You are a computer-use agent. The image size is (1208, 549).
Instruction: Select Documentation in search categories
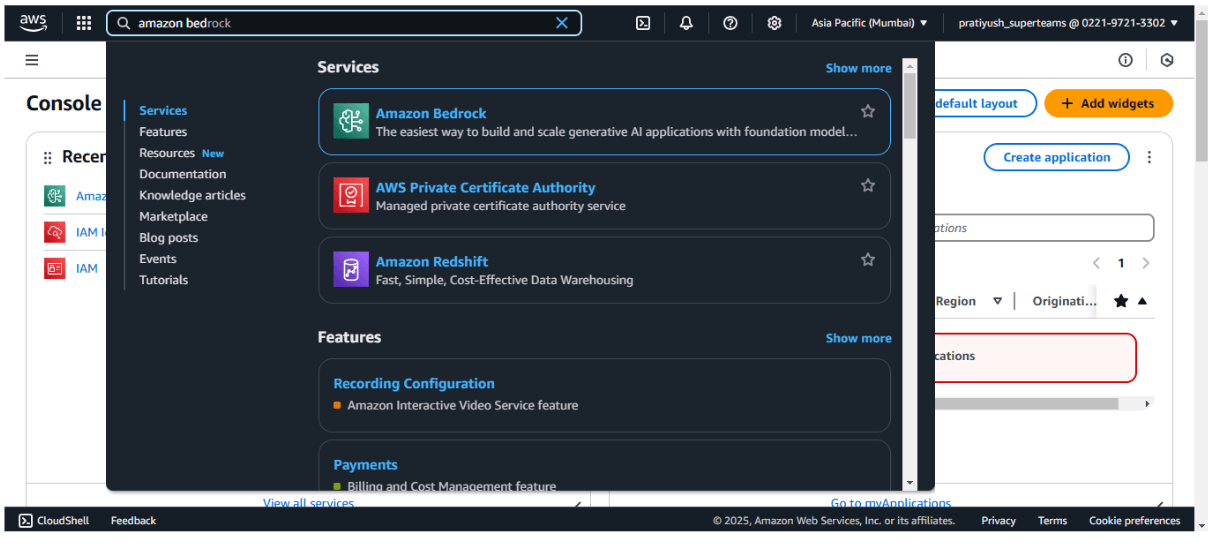[x=182, y=174]
